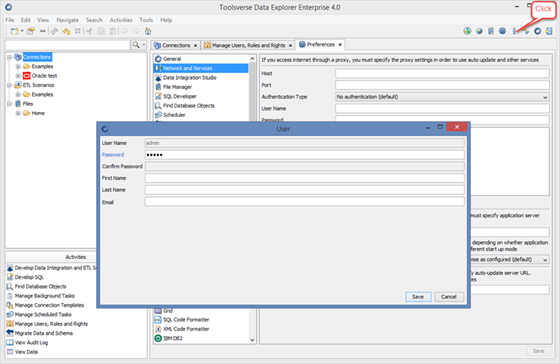This screenshot has height=364, width=560.
Task: Click the Email input field
Action: (305, 202)
